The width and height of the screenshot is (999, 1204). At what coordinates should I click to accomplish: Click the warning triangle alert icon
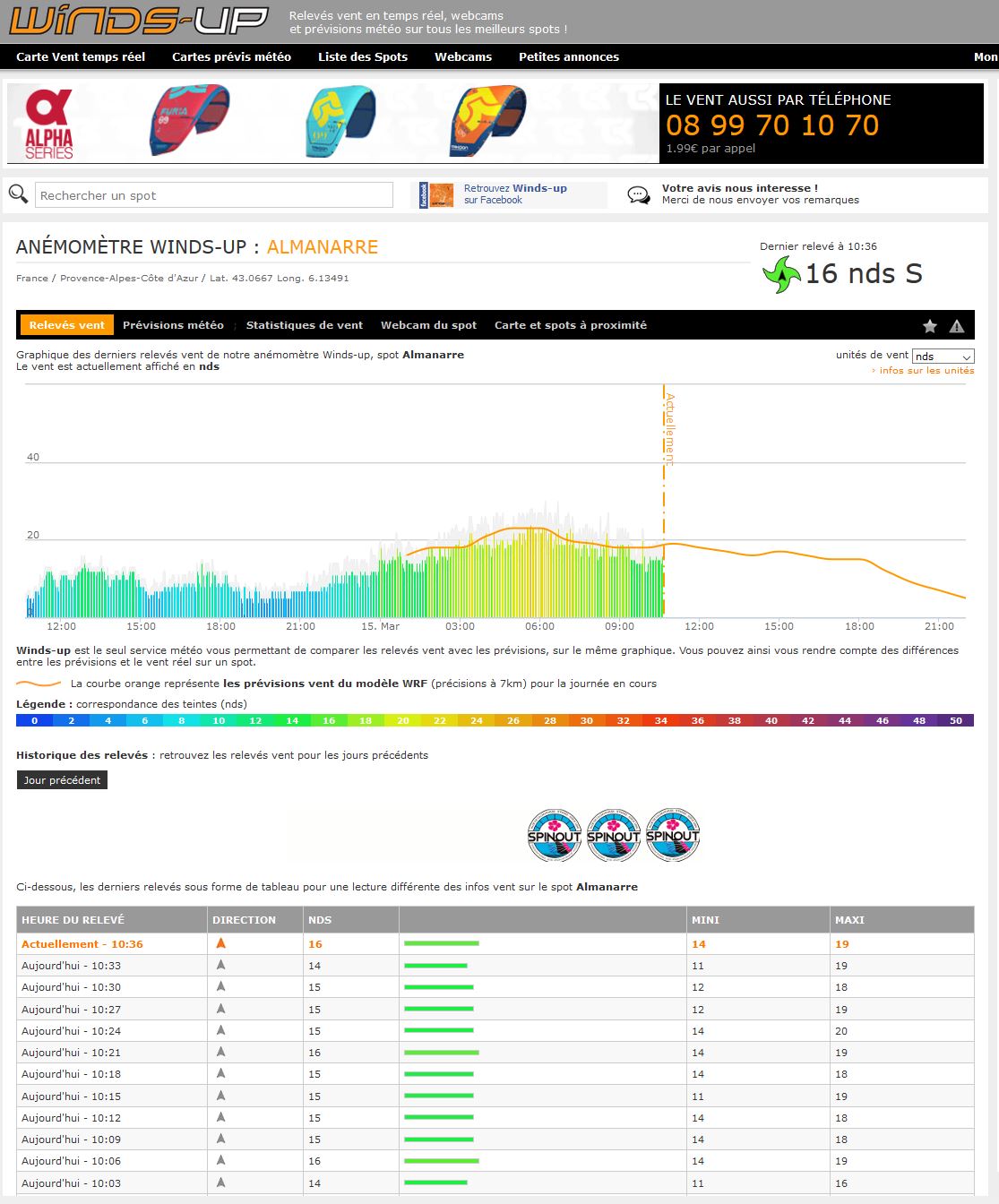[957, 326]
